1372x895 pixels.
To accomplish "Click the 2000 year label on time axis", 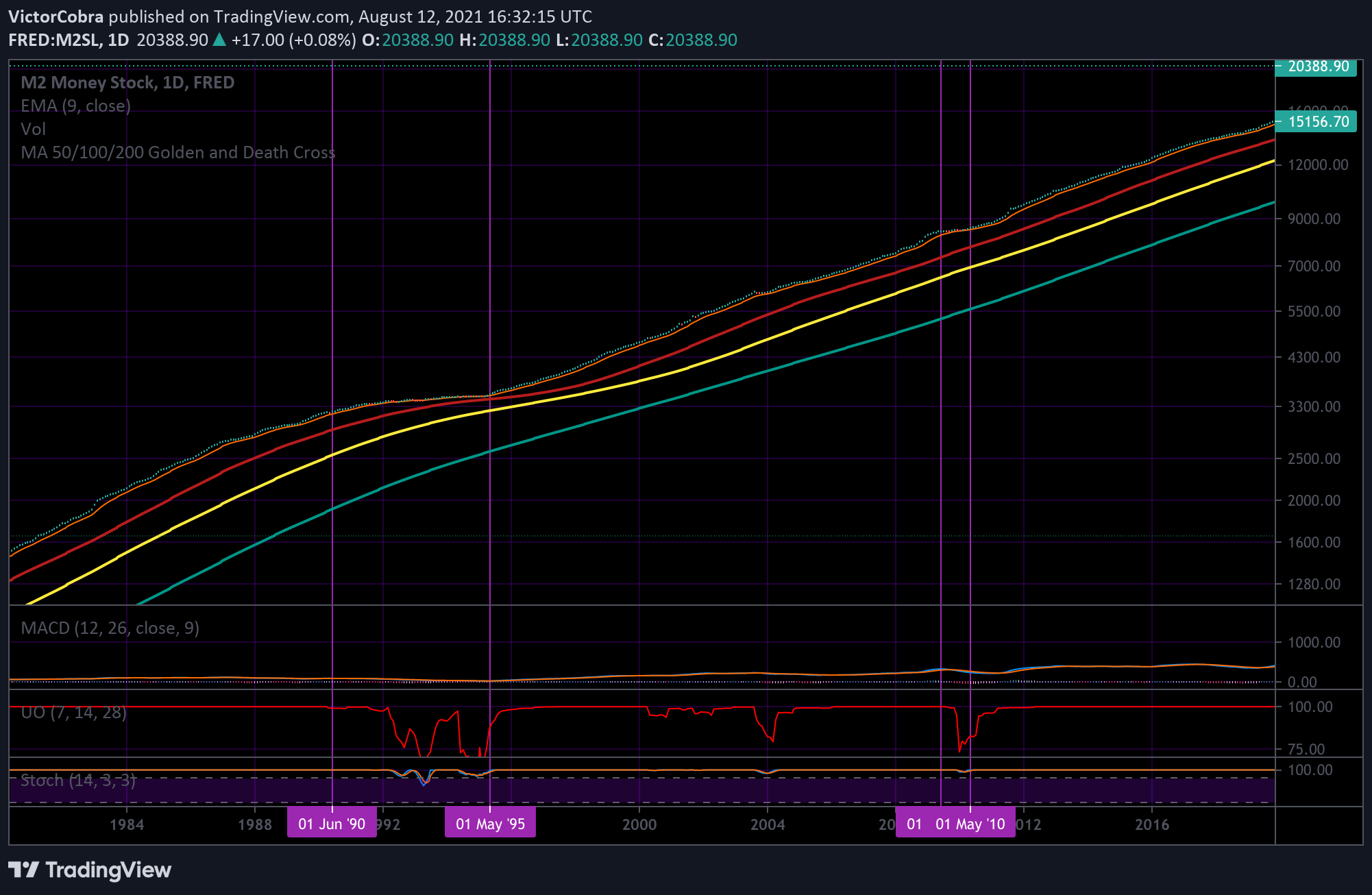I will pyautogui.click(x=639, y=824).
